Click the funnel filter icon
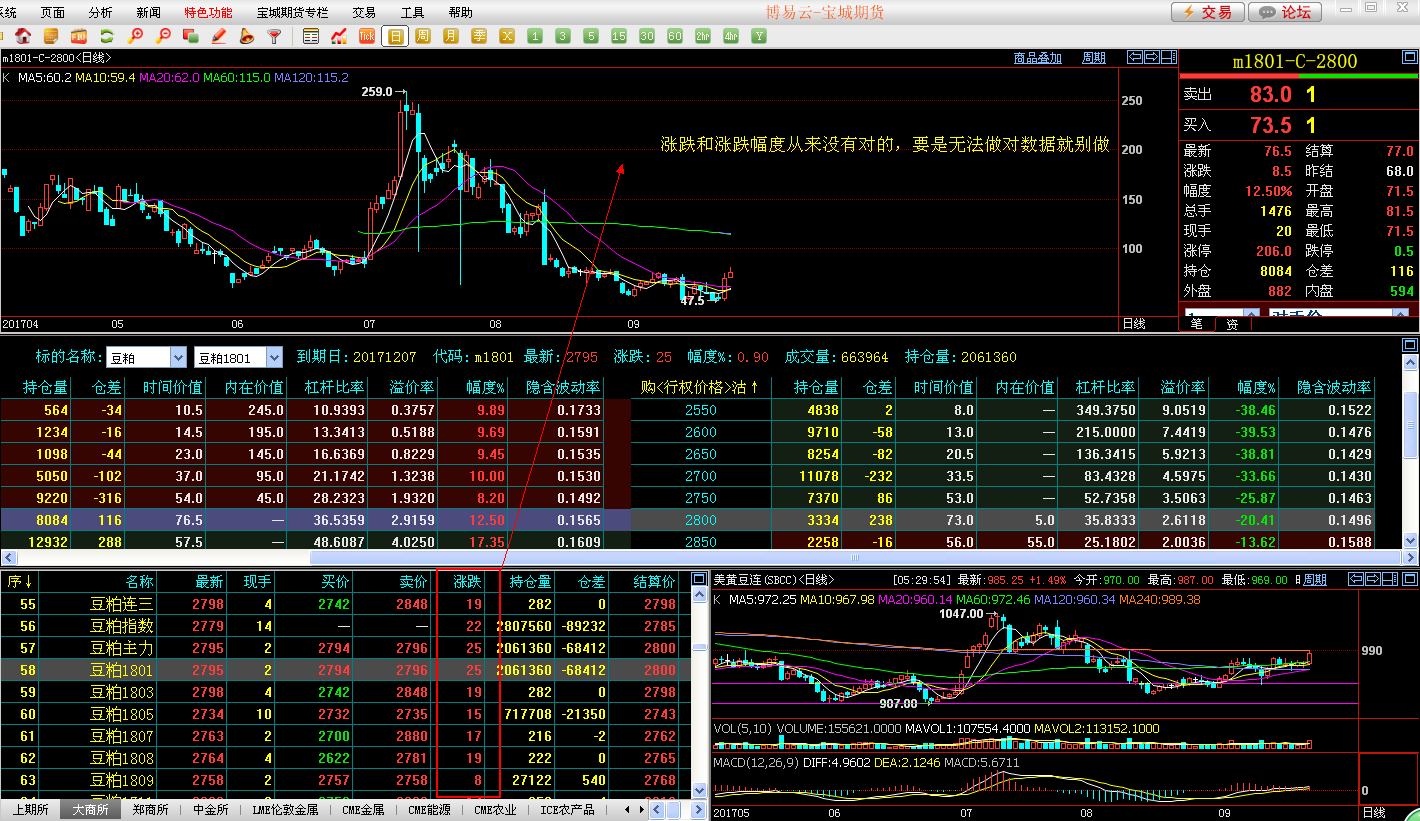The image size is (1420, 821). point(274,37)
